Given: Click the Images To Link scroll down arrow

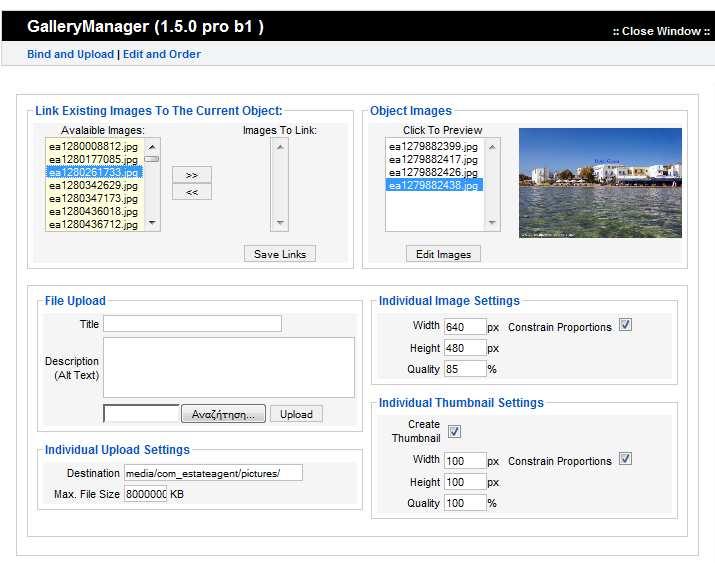Looking at the screenshot, I should coord(280,223).
